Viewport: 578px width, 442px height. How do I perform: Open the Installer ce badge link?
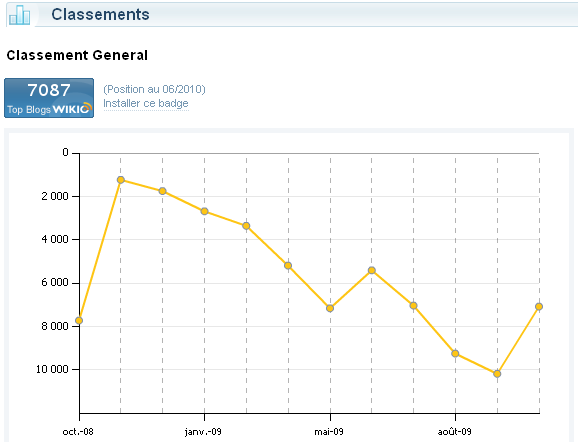146,103
